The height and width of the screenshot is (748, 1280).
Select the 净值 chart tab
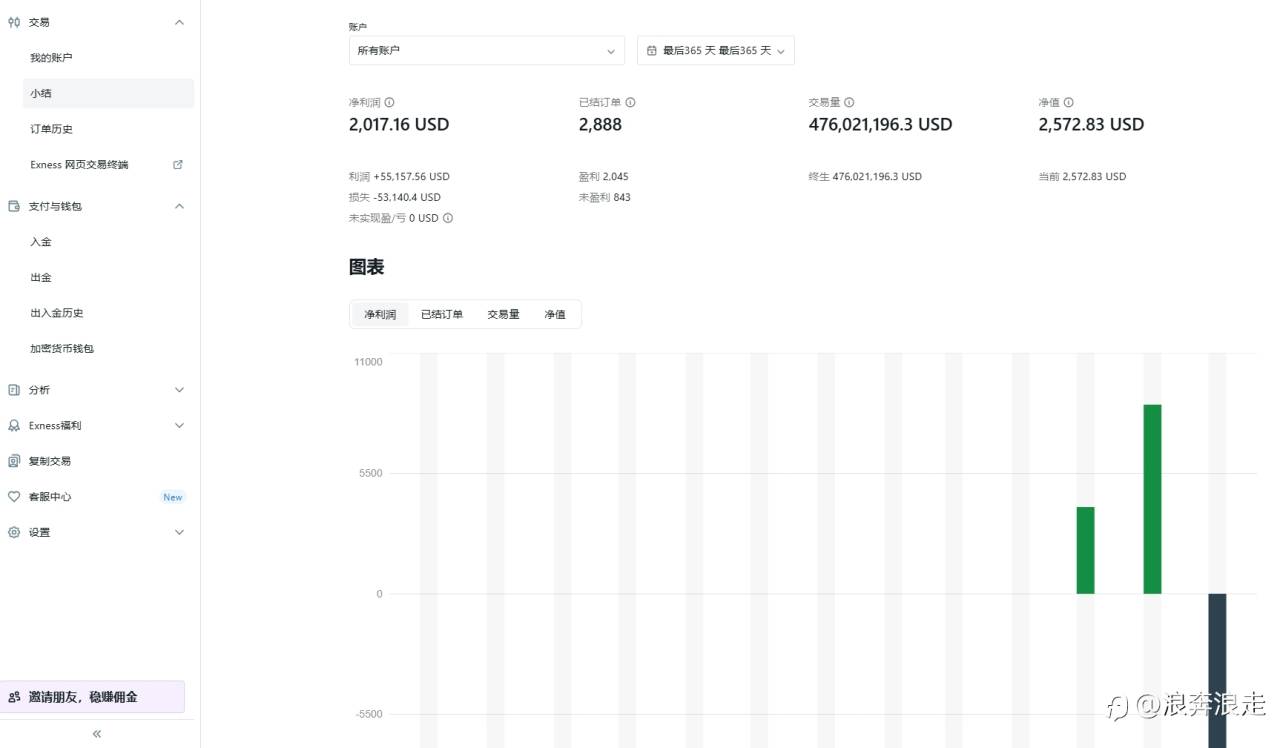pos(555,314)
